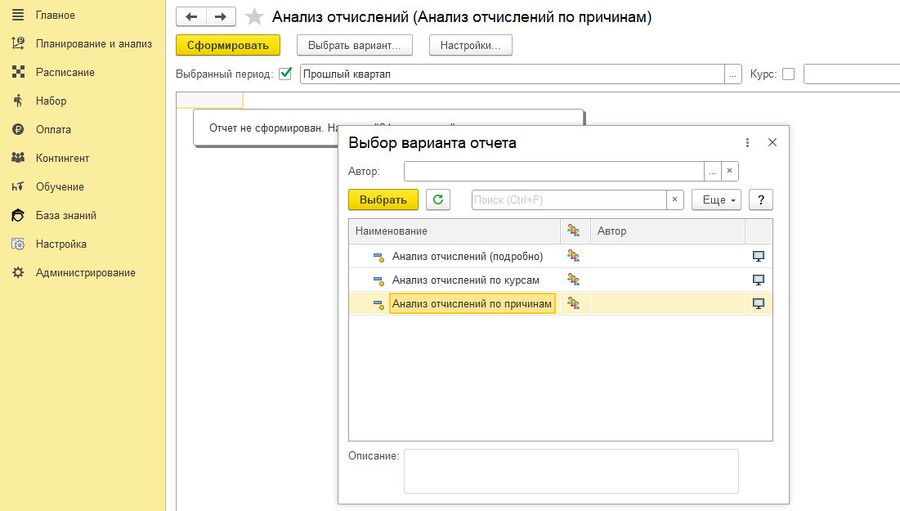Click the База знаний graduate cap icon
900x511 pixels.
point(18,215)
